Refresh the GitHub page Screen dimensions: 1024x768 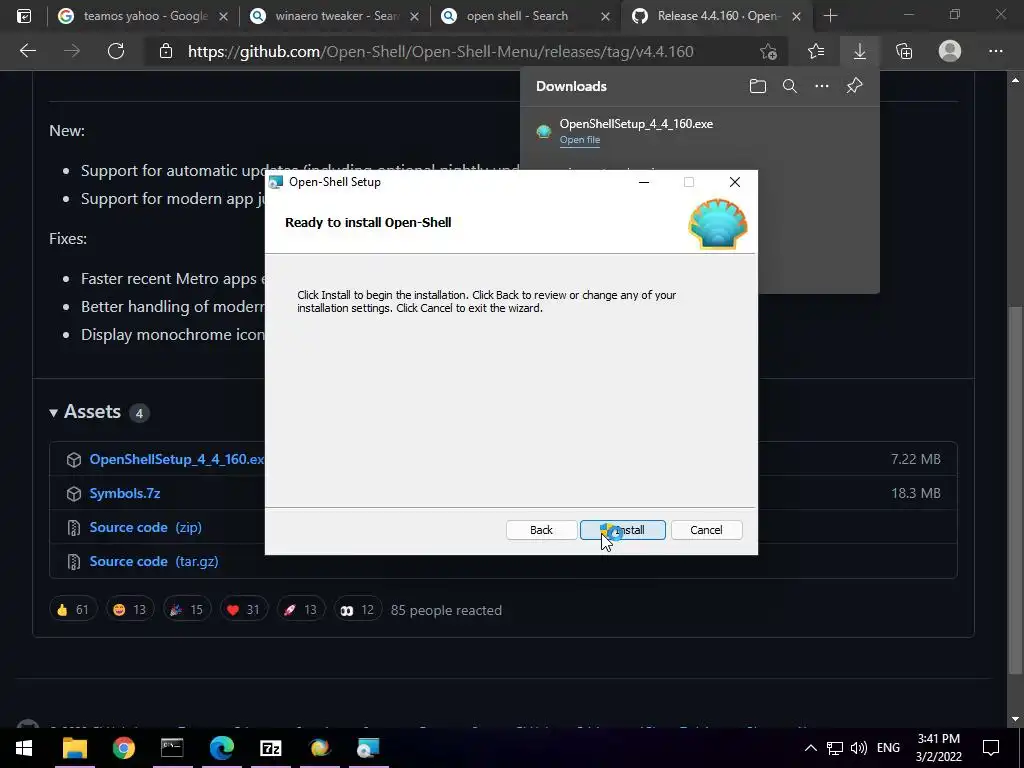(x=116, y=51)
